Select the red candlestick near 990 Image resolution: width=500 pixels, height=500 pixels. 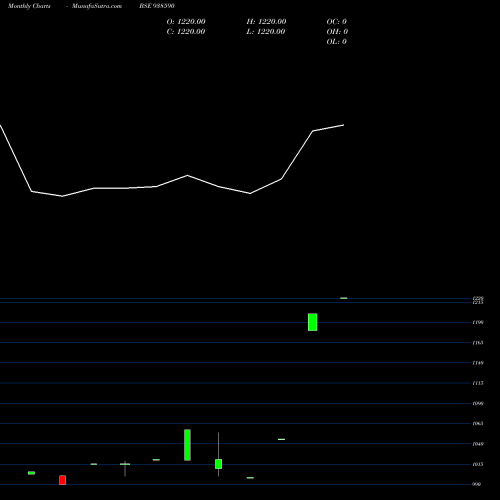[63, 480]
